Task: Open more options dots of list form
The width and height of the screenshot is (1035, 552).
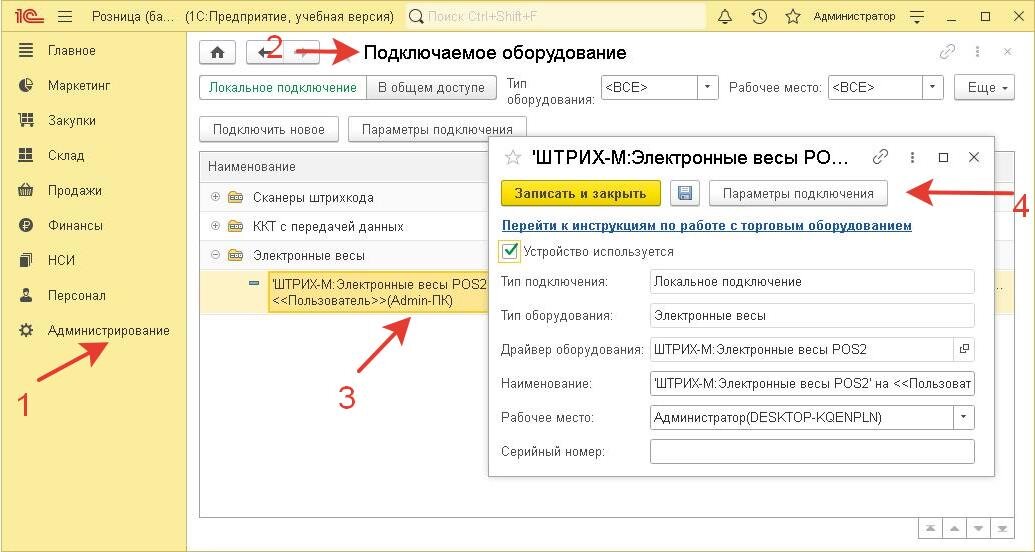Action: click(978, 52)
